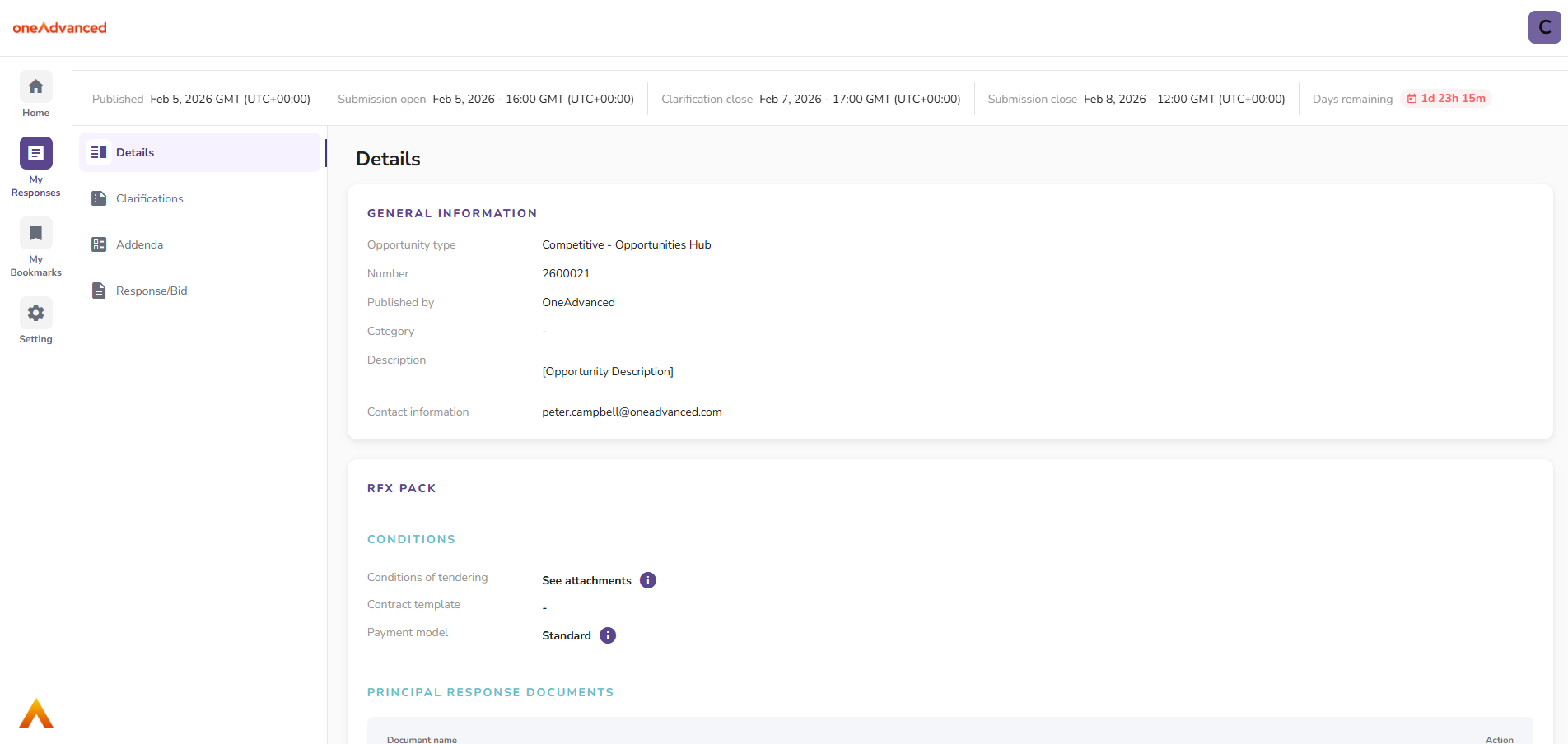Viewport: 1568px width, 744px height.
Task: Click the Opportunity type label
Action: point(412,244)
